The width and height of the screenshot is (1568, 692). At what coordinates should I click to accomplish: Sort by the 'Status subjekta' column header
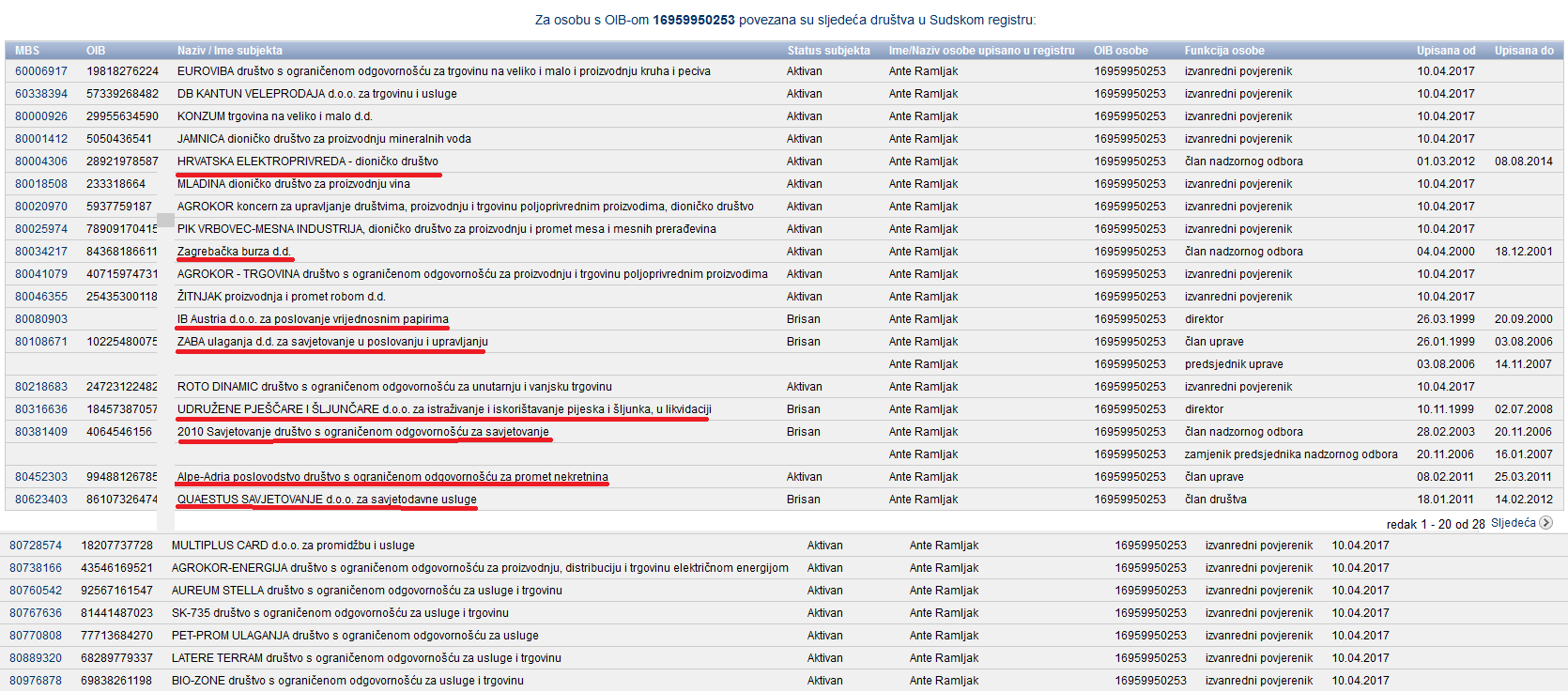(828, 51)
